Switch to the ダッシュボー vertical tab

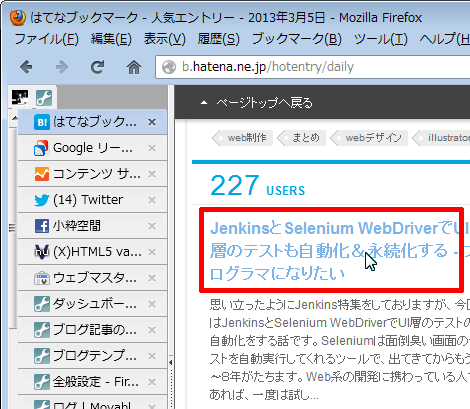point(92,304)
